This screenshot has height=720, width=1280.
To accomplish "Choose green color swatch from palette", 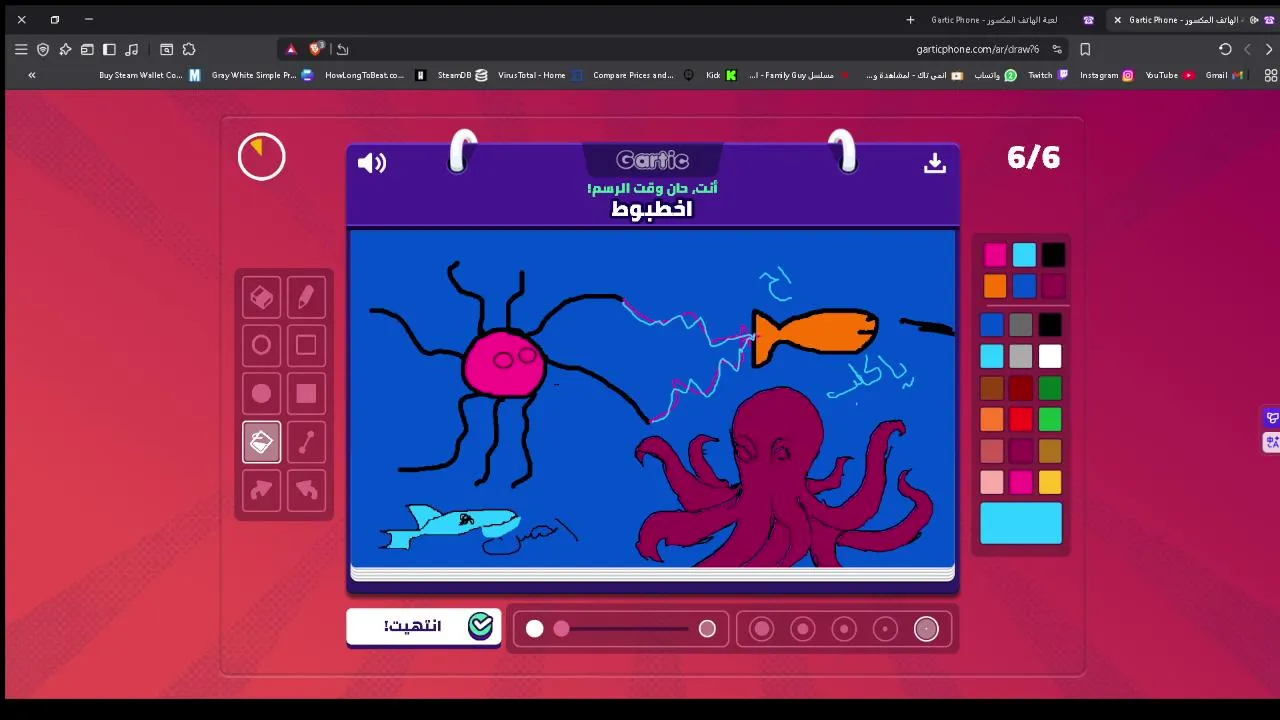I will (x=1049, y=419).
